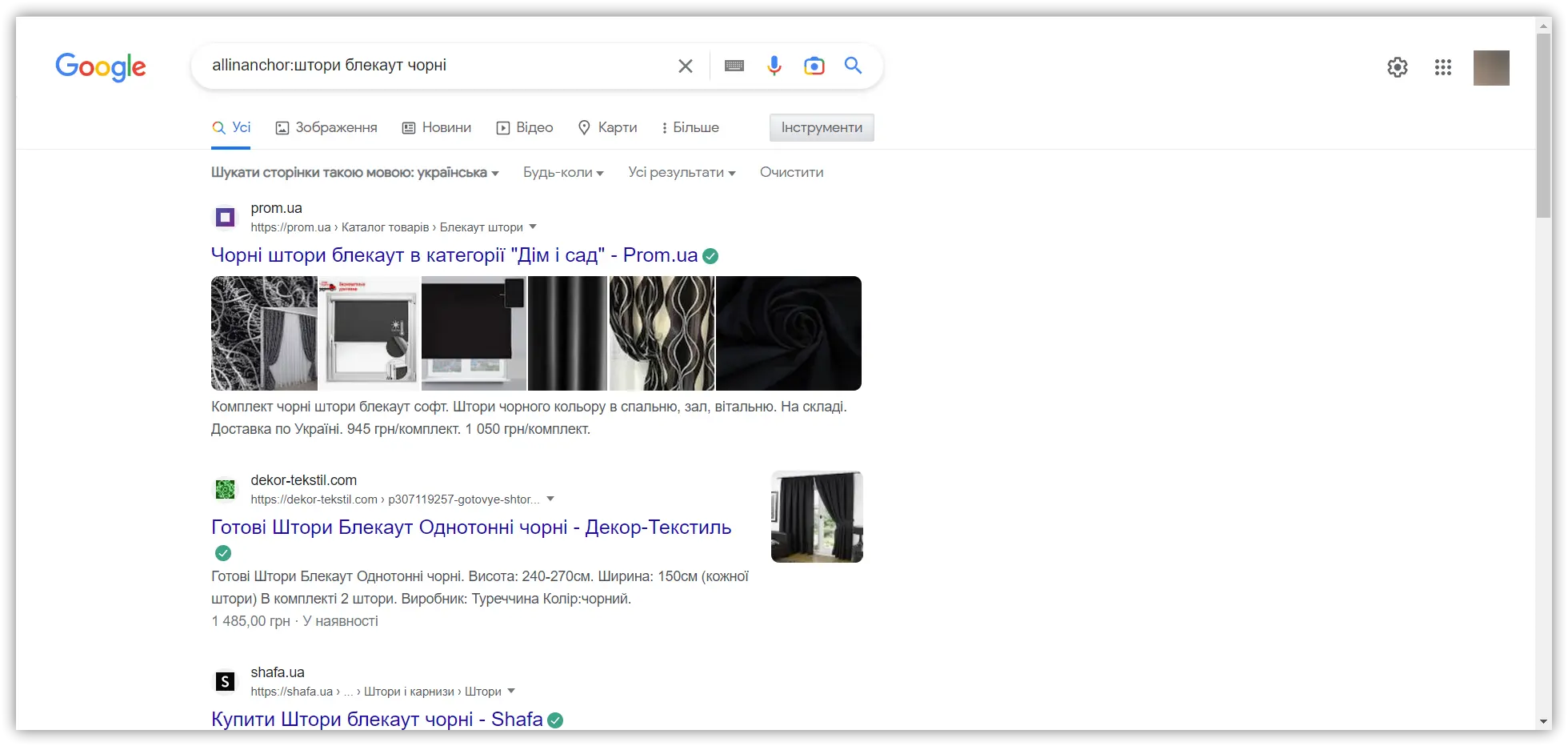Expand the dekor-tekstil.com result options arrow
Viewport: 1568px width, 746px height.
(x=550, y=499)
